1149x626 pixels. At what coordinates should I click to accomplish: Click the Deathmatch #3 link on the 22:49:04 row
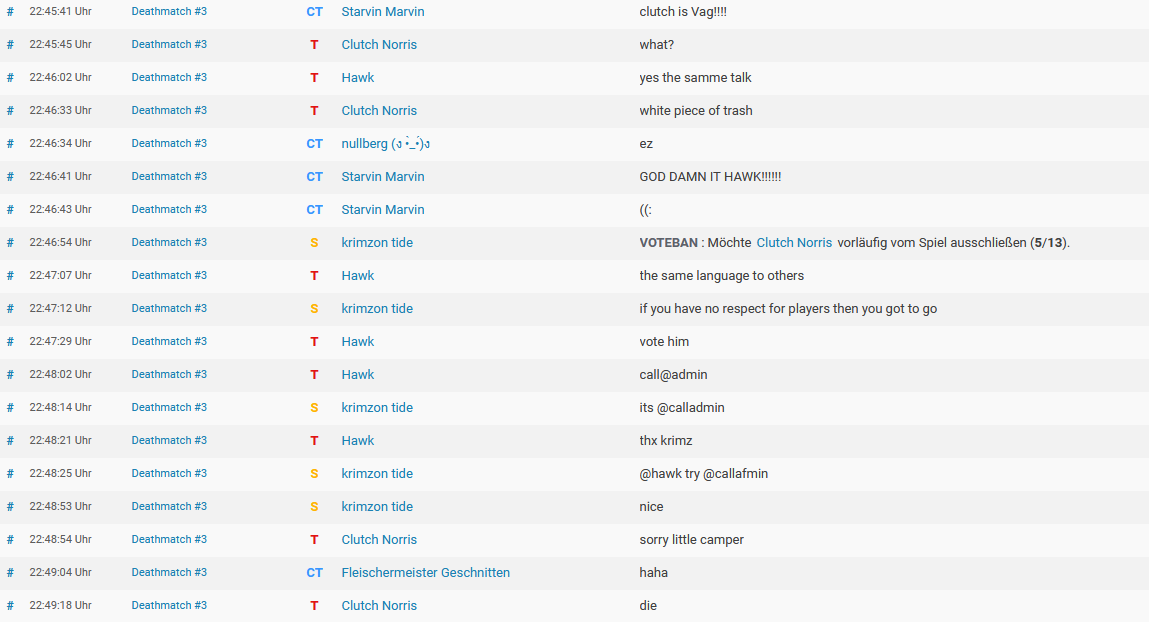click(169, 573)
